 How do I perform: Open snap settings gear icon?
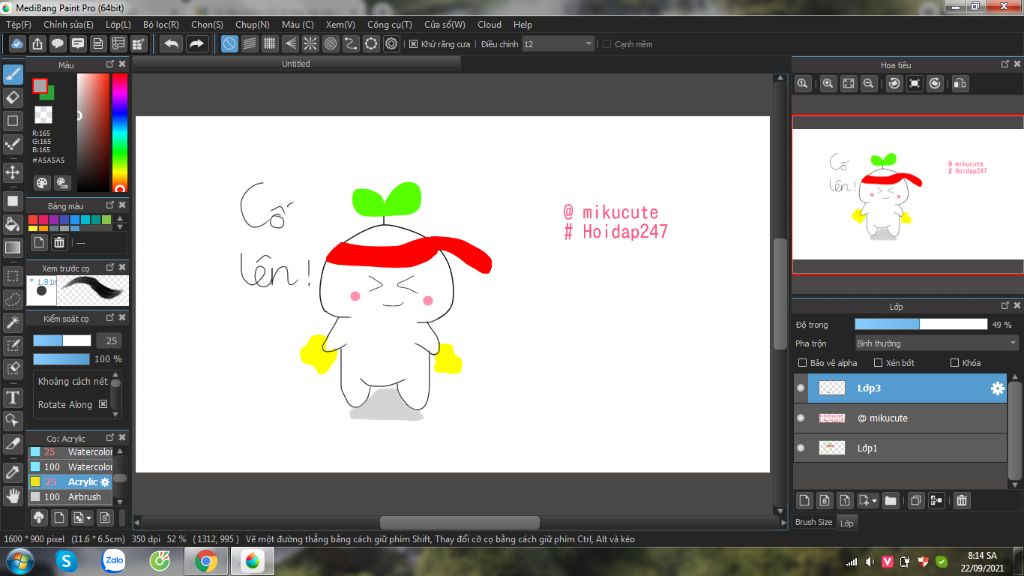coord(391,44)
